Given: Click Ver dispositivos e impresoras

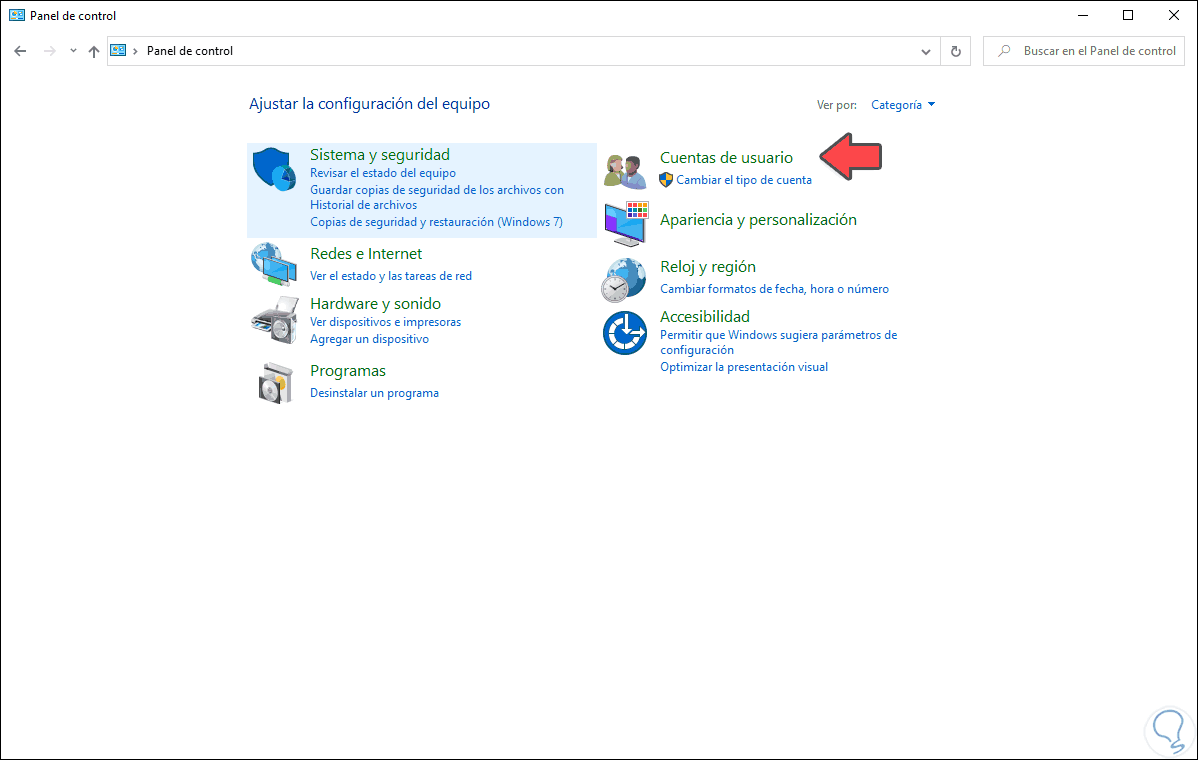Looking at the screenshot, I should pyautogui.click(x=386, y=322).
